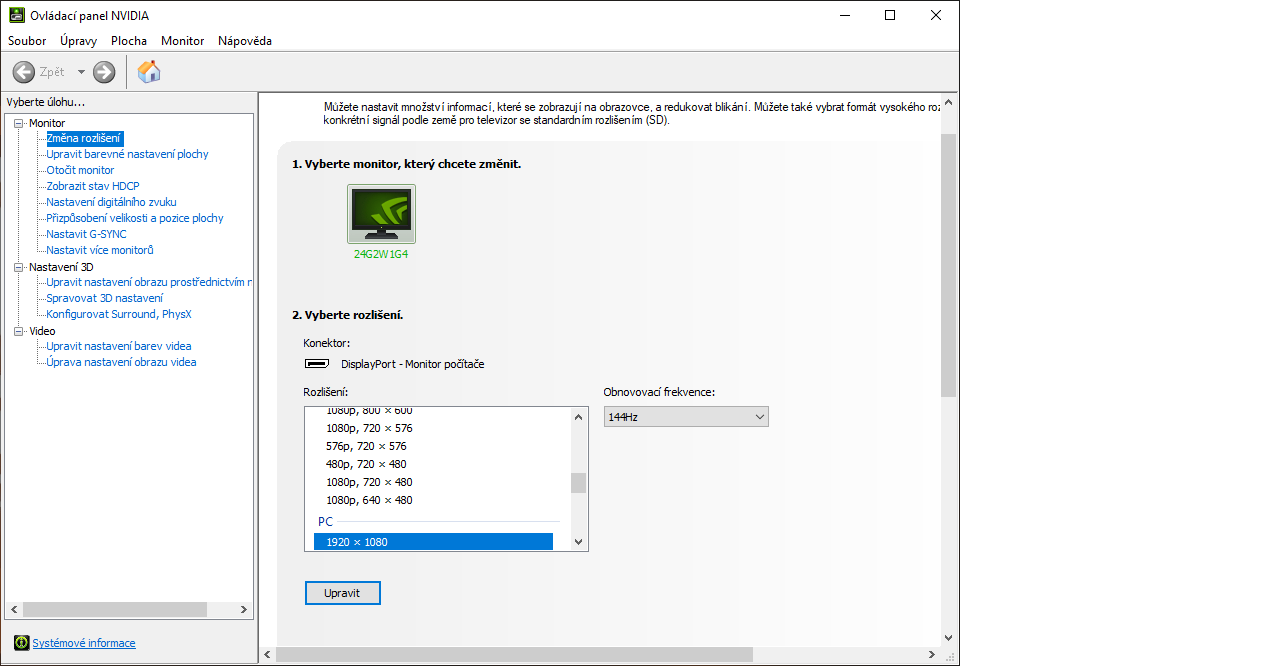
Task: Click the Forward arrow icon
Action: coord(104,72)
